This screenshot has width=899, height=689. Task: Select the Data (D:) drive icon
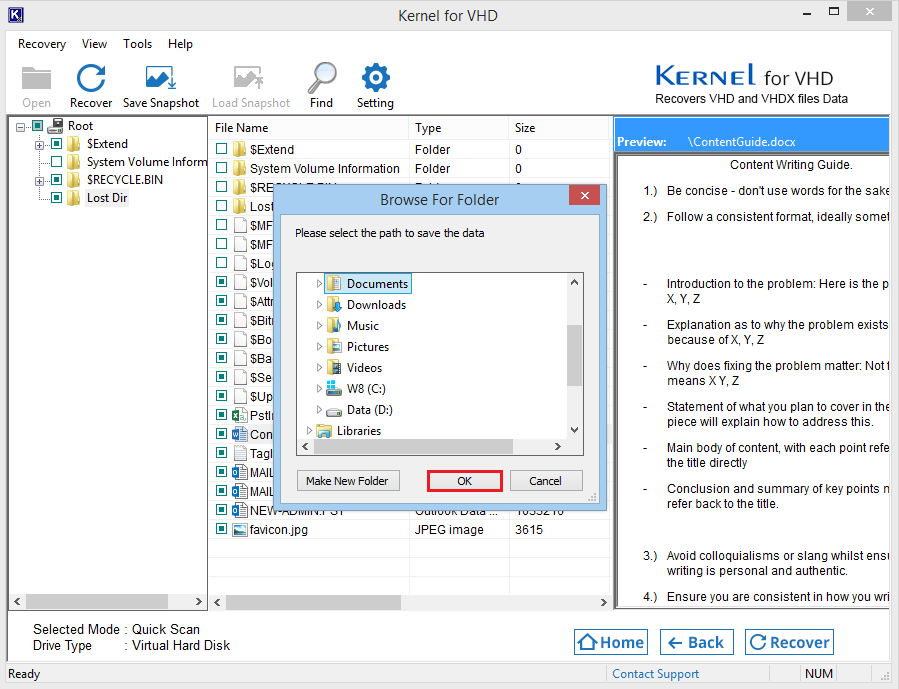[x=334, y=410]
